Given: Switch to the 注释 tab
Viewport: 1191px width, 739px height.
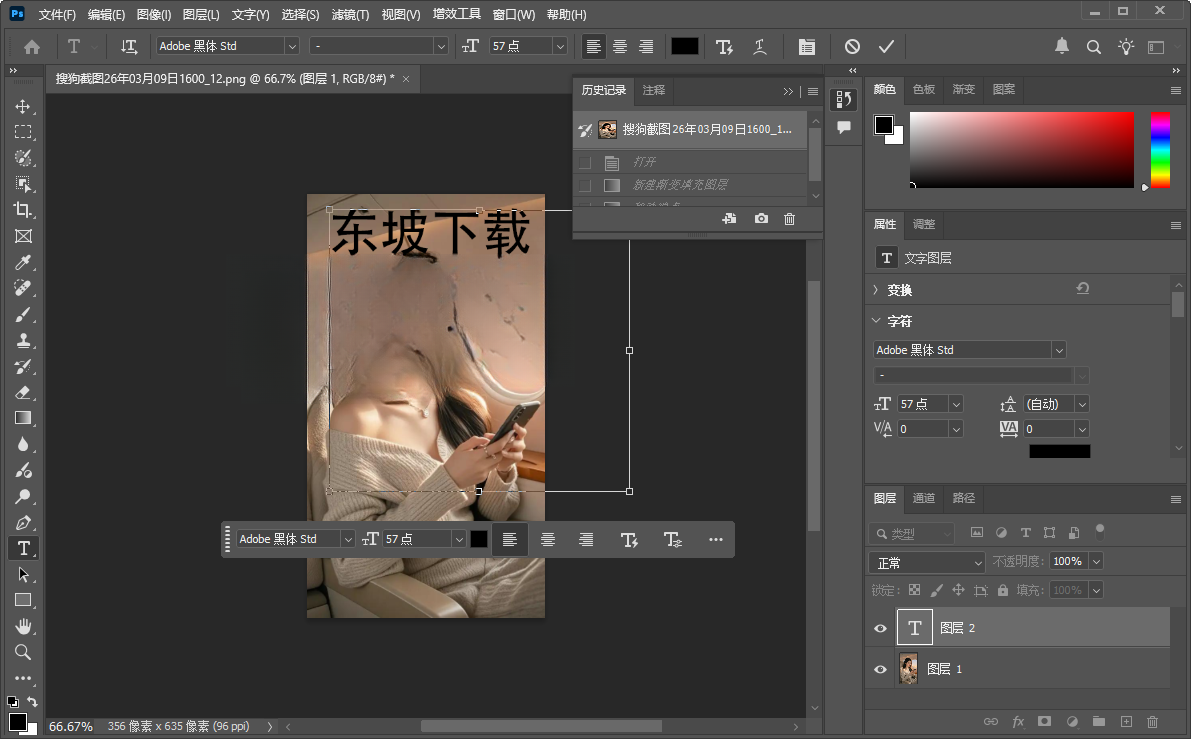Looking at the screenshot, I should coord(653,90).
